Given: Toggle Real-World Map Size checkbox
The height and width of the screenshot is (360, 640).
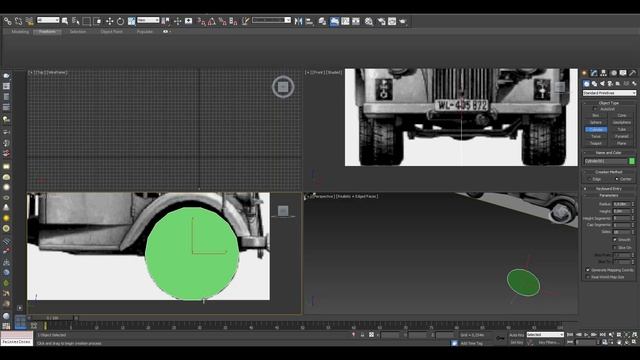Looking at the screenshot, I should pyautogui.click(x=588, y=277).
